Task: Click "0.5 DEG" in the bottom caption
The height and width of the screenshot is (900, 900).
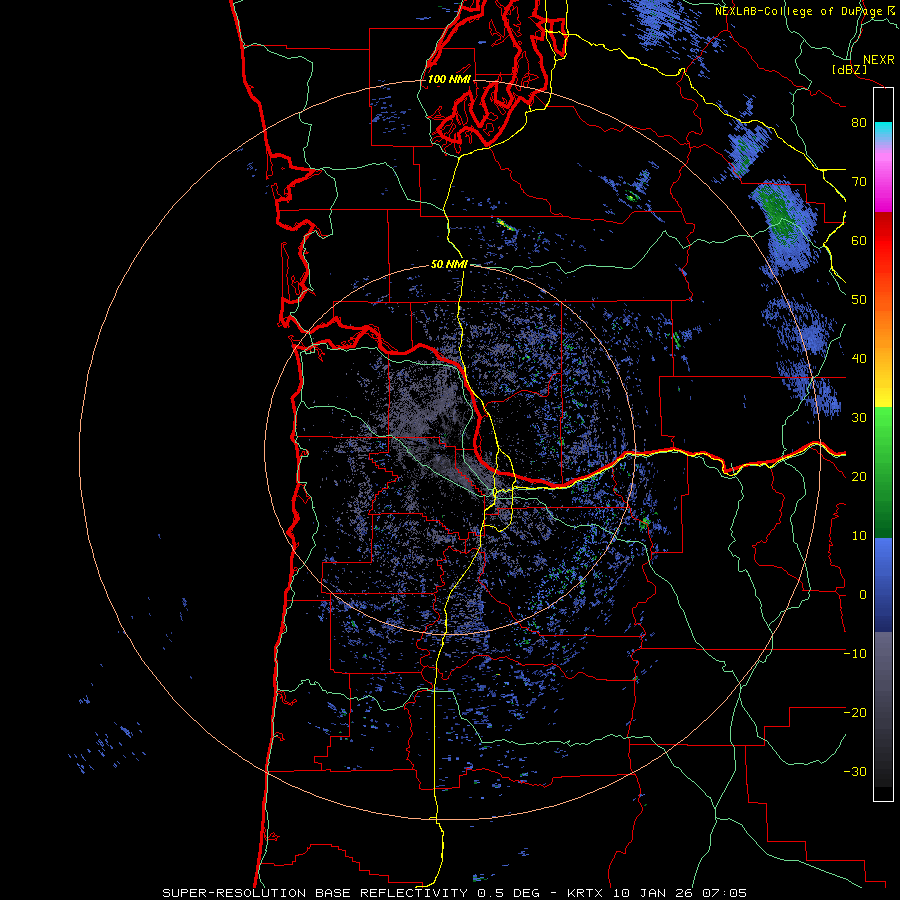Action: 509,893
